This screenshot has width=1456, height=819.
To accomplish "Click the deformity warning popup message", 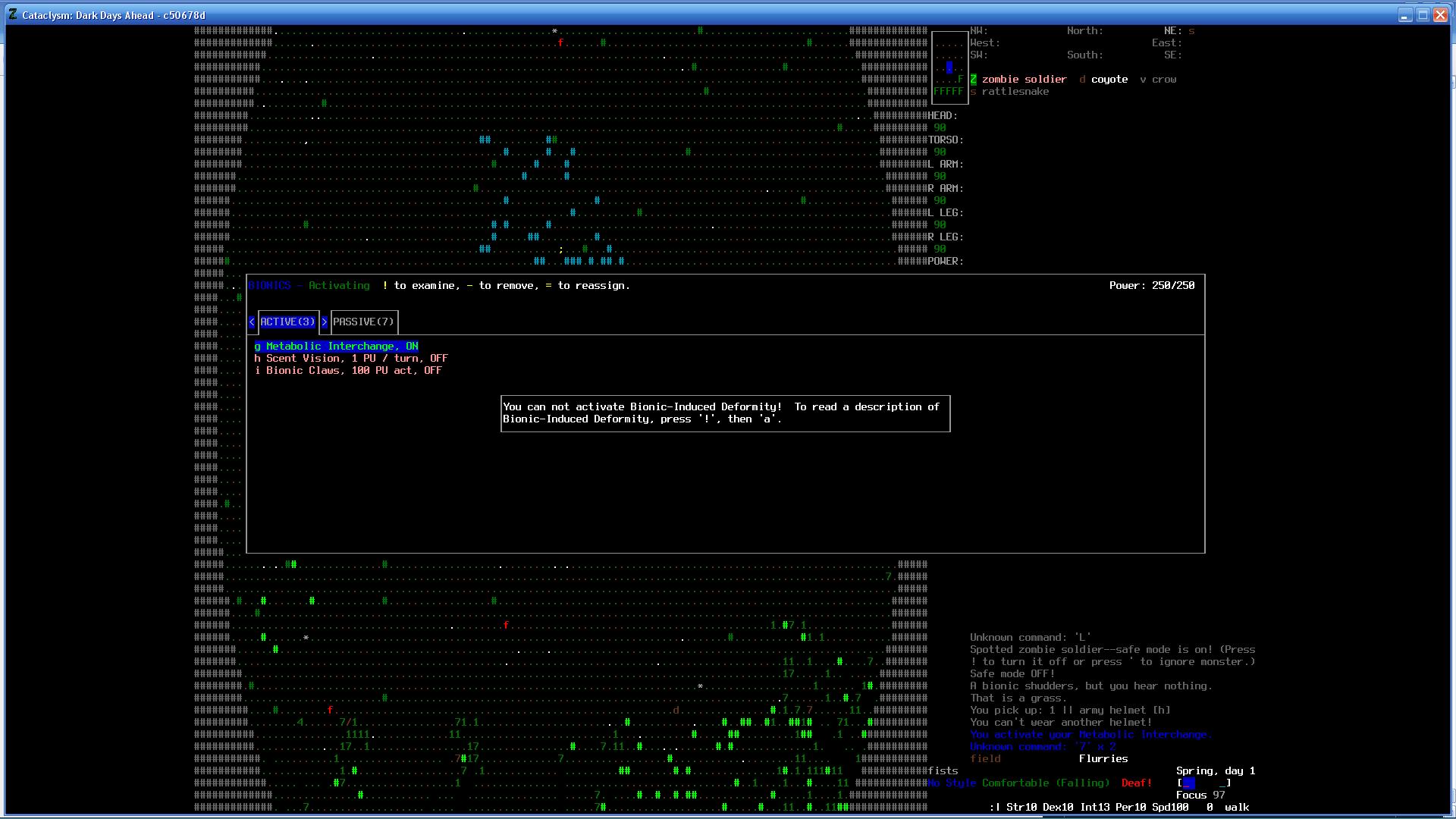I will pyautogui.click(x=725, y=413).
